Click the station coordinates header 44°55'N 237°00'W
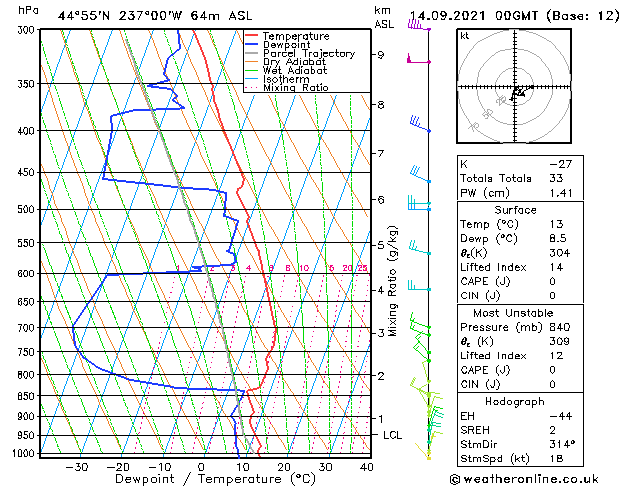Image resolution: width=629 pixels, height=486 pixels. pyautogui.click(x=120, y=16)
